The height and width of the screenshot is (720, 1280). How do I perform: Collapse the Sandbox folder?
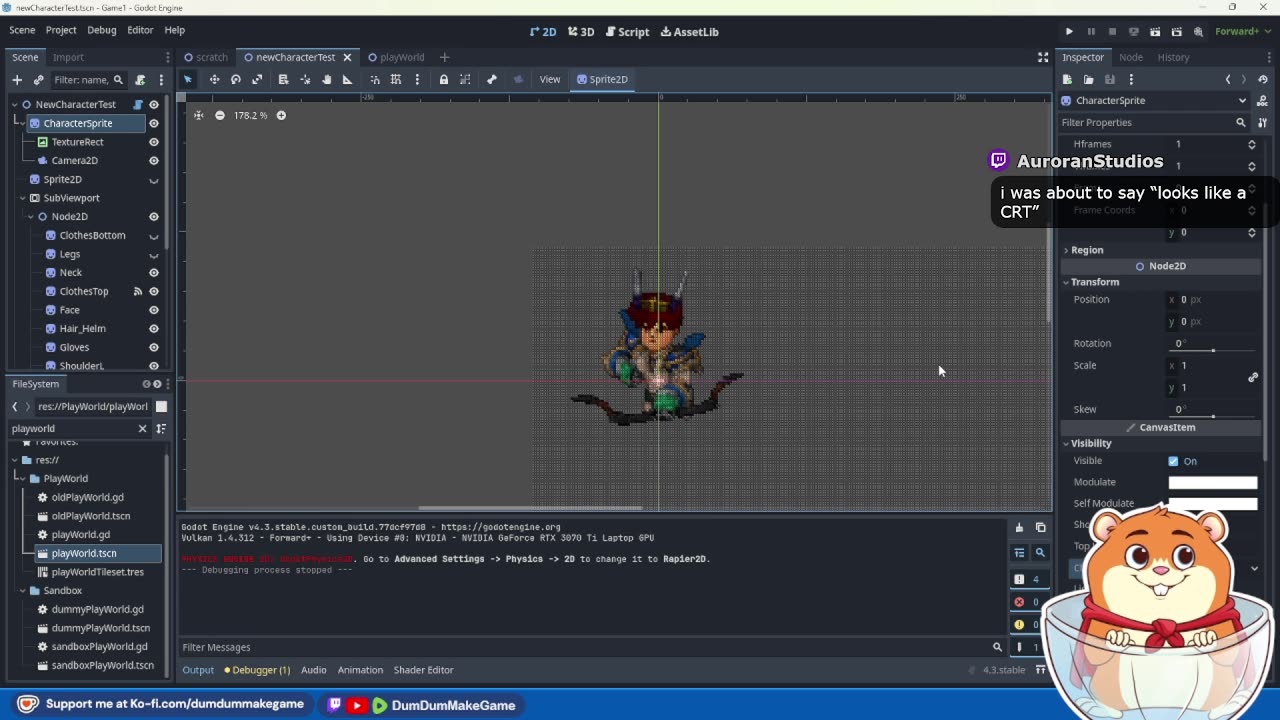[22, 590]
